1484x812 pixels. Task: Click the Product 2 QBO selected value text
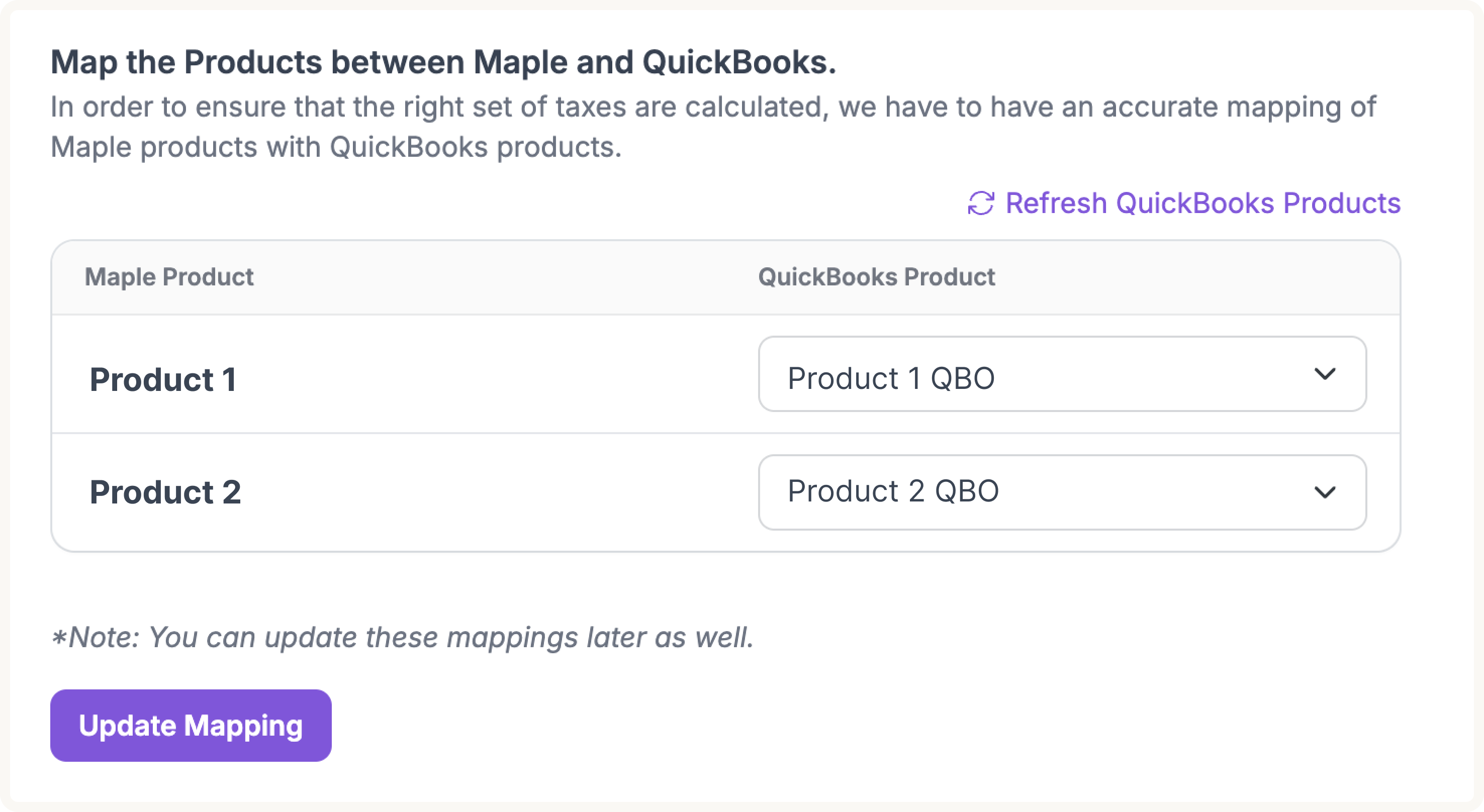(893, 491)
